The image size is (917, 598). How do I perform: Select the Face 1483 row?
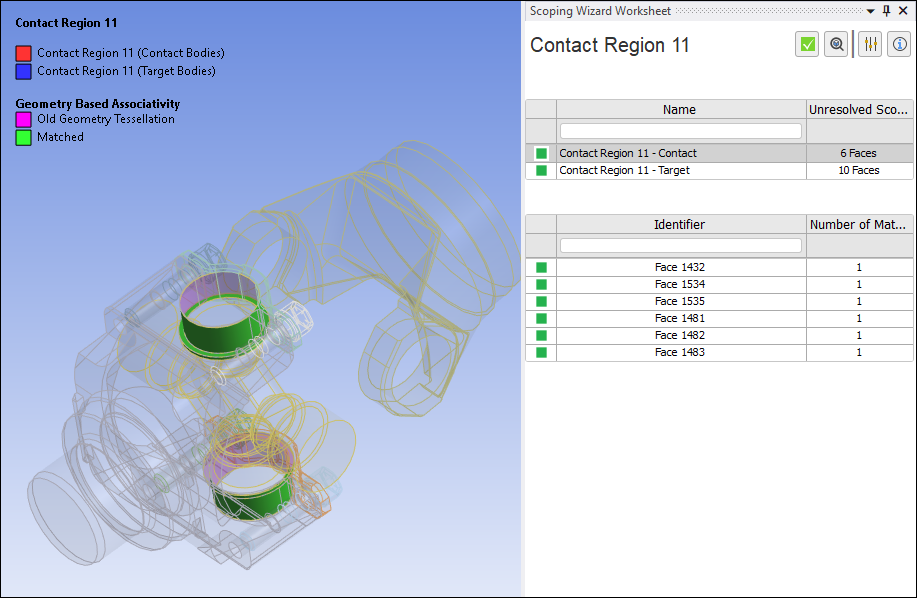click(680, 353)
